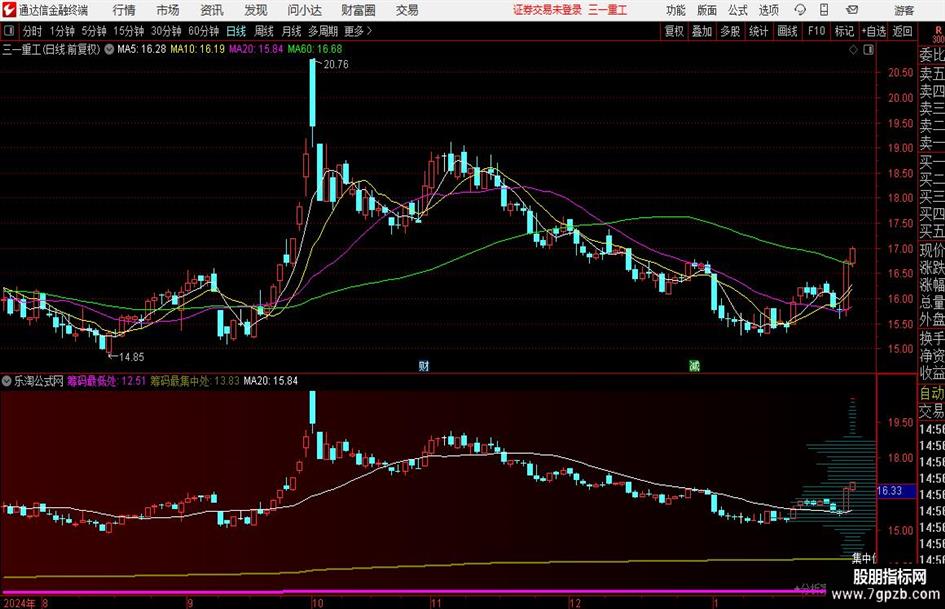Click the 三一重工 title label
The image size is (945, 609).
608,10
